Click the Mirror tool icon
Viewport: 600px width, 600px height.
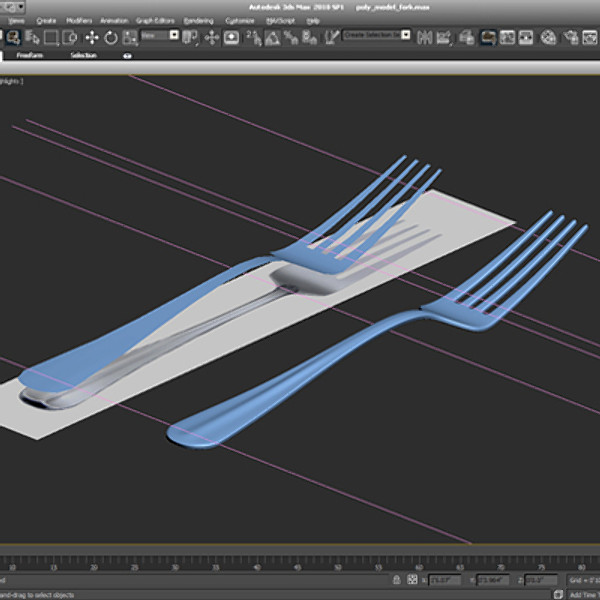(425, 37)
